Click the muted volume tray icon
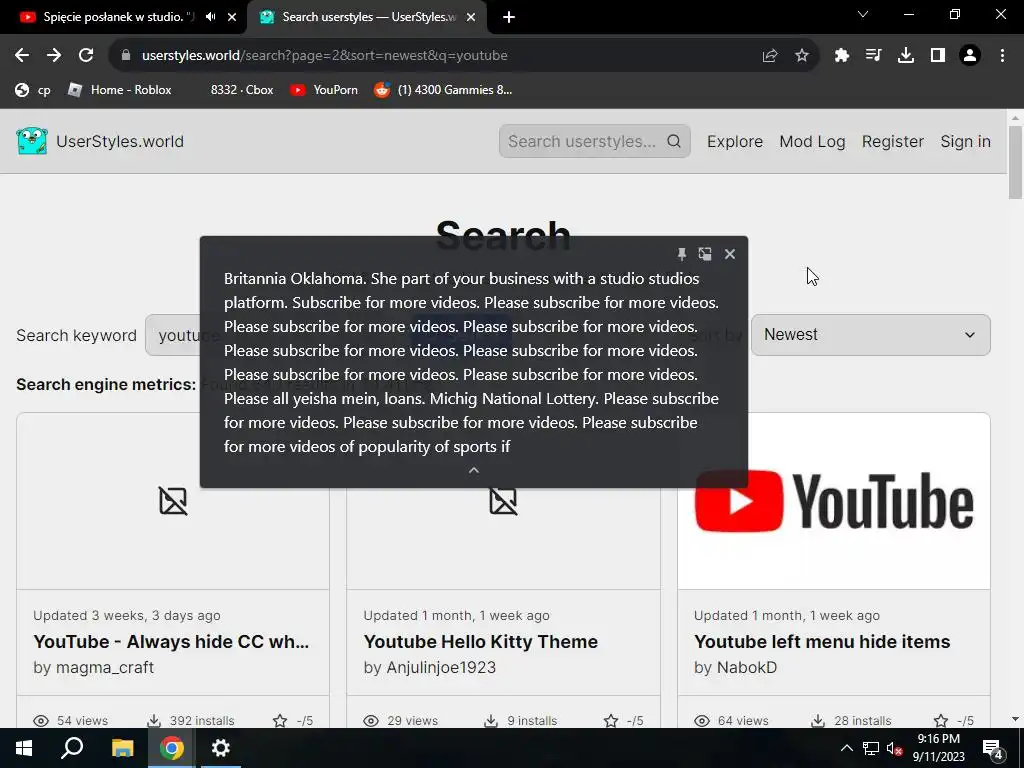Viewport: 1024px width, 768px height. coord(895,748)
